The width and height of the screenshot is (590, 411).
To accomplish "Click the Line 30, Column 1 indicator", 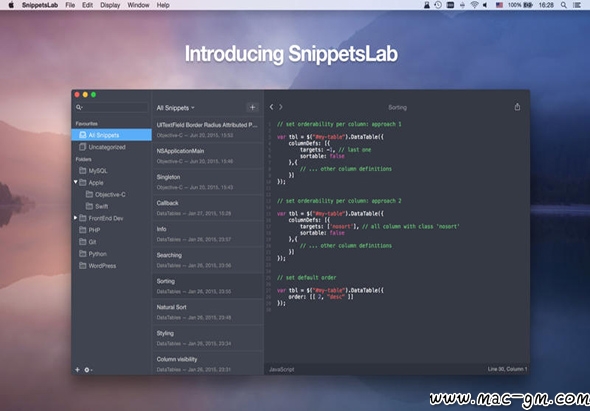I will point(507,369).
